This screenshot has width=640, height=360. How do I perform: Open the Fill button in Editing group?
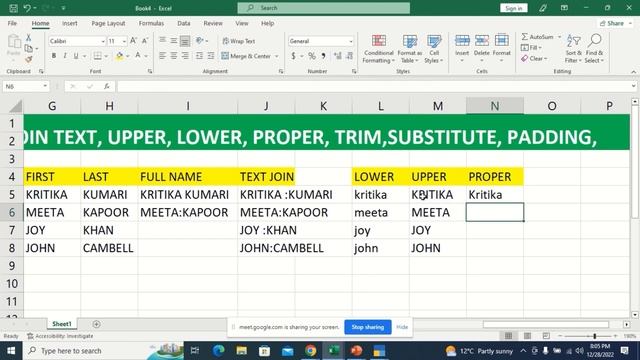click(x=531, y=48)
